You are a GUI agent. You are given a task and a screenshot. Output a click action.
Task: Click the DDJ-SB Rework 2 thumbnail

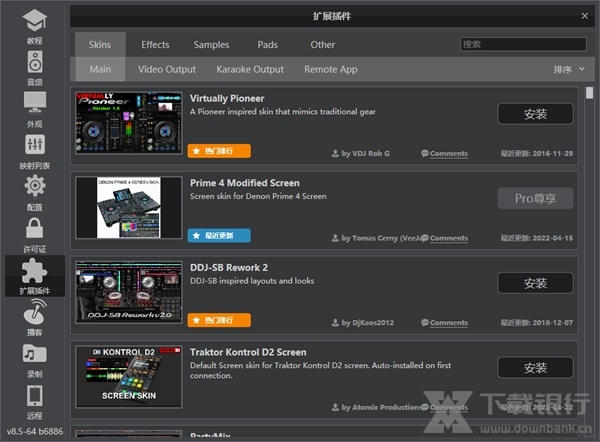(129, 292)
